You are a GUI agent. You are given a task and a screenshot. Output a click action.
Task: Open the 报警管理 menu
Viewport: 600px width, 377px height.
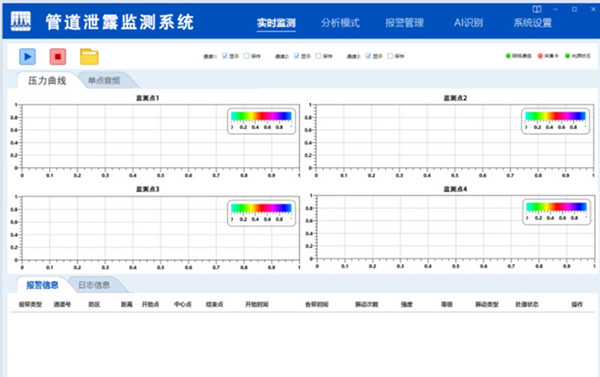(x=404, y=23)
